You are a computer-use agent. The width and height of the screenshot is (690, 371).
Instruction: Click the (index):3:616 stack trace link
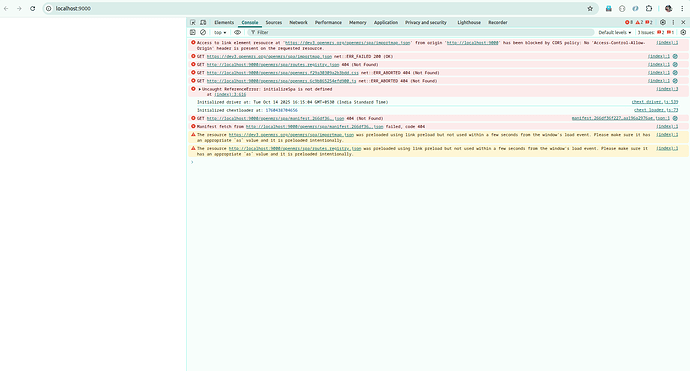[230, 95]
